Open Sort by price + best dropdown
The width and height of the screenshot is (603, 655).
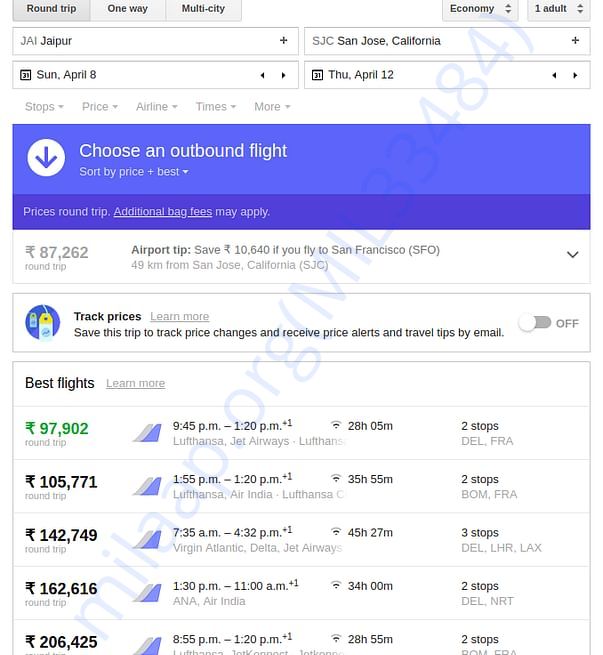point(134,172)
